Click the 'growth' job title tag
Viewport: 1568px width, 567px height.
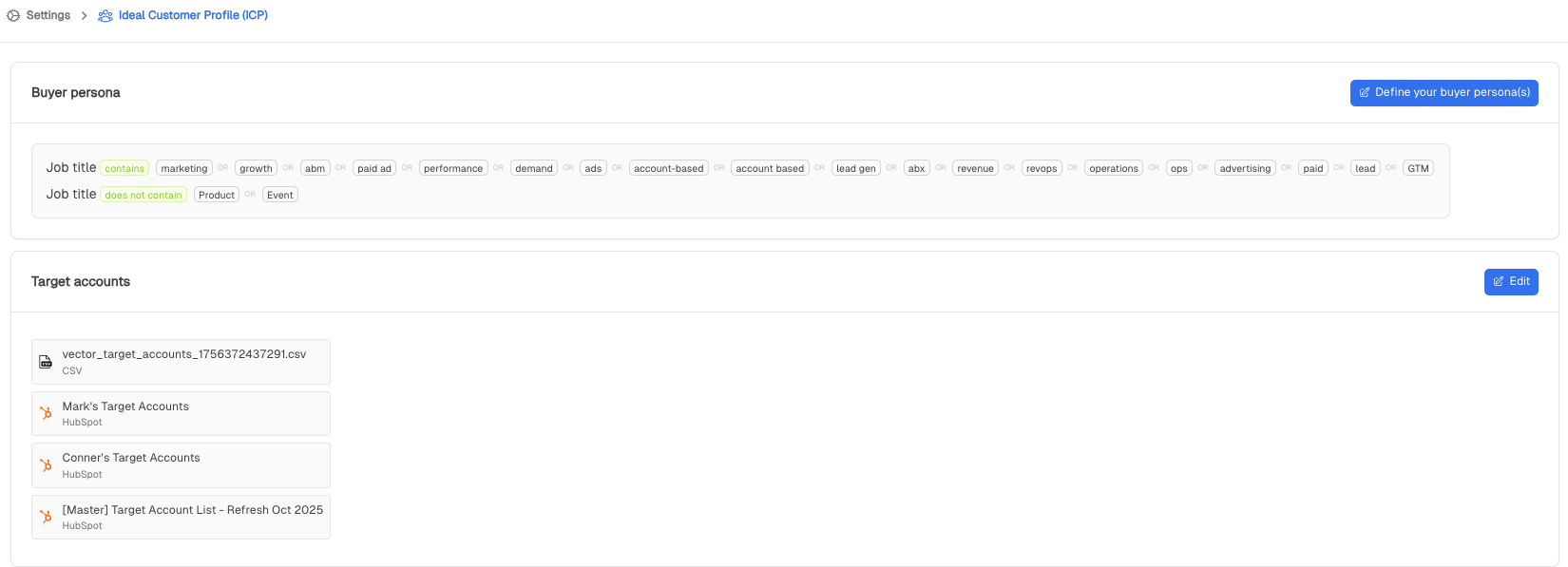pyautogui.click(x=257, y=168)
